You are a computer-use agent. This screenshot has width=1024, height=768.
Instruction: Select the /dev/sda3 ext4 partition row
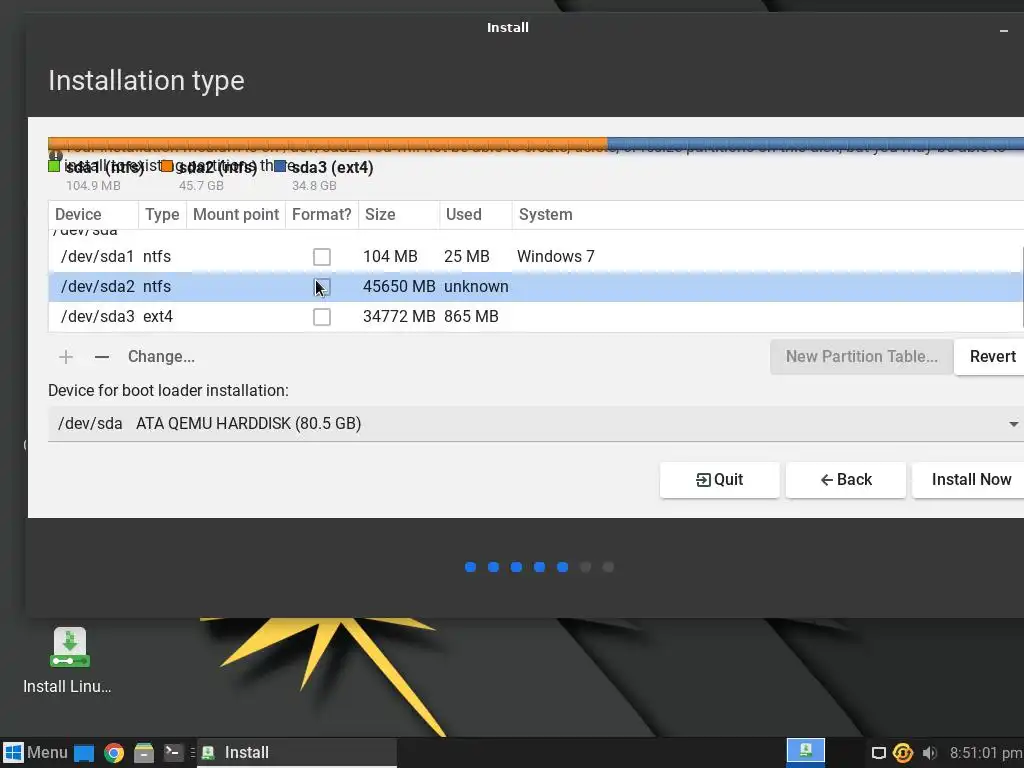click(536, 317)
